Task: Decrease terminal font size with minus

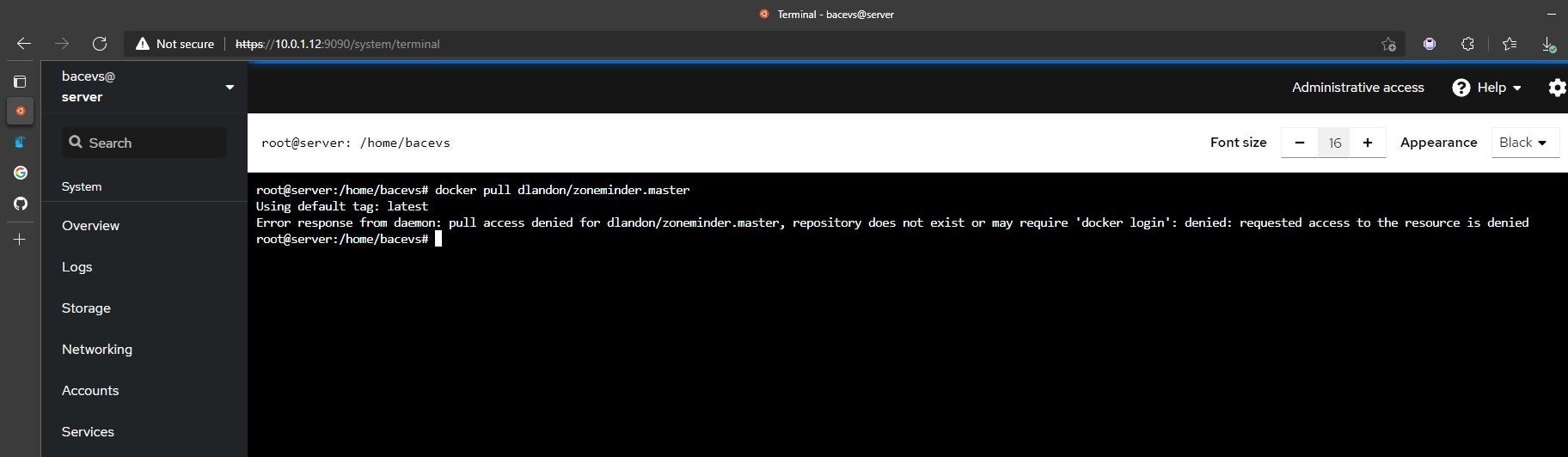Action: (x=1300, y=143)
